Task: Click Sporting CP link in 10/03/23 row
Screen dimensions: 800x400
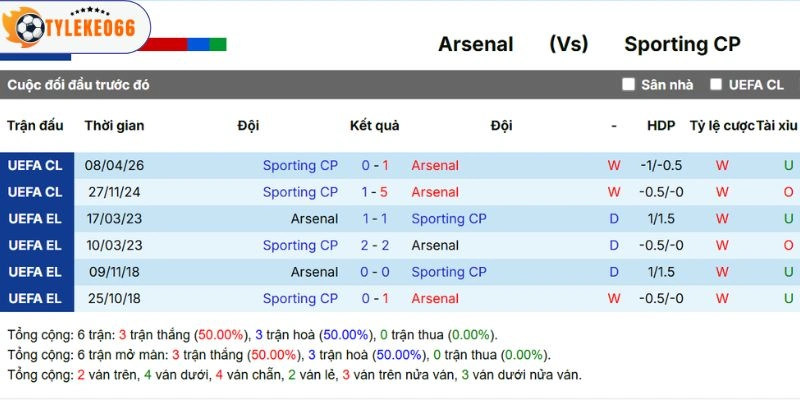Action: pos(300,245)
